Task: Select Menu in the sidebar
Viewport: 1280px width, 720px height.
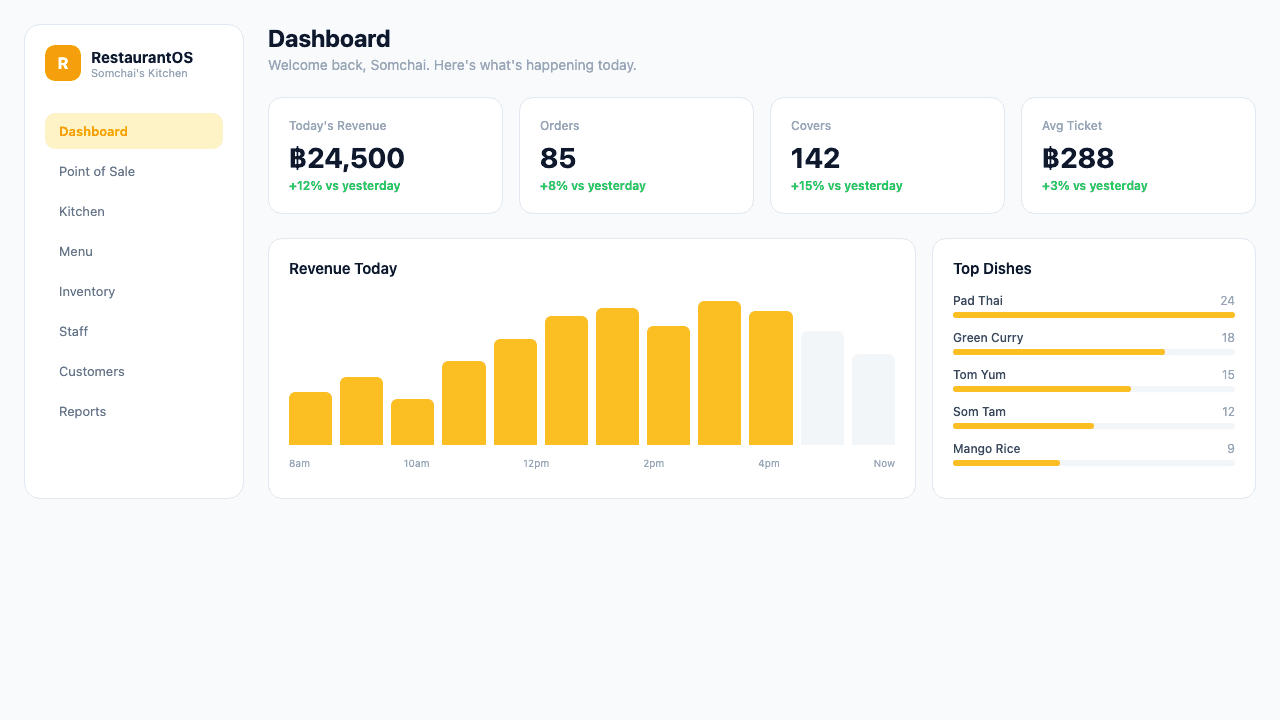Action: 134,251
